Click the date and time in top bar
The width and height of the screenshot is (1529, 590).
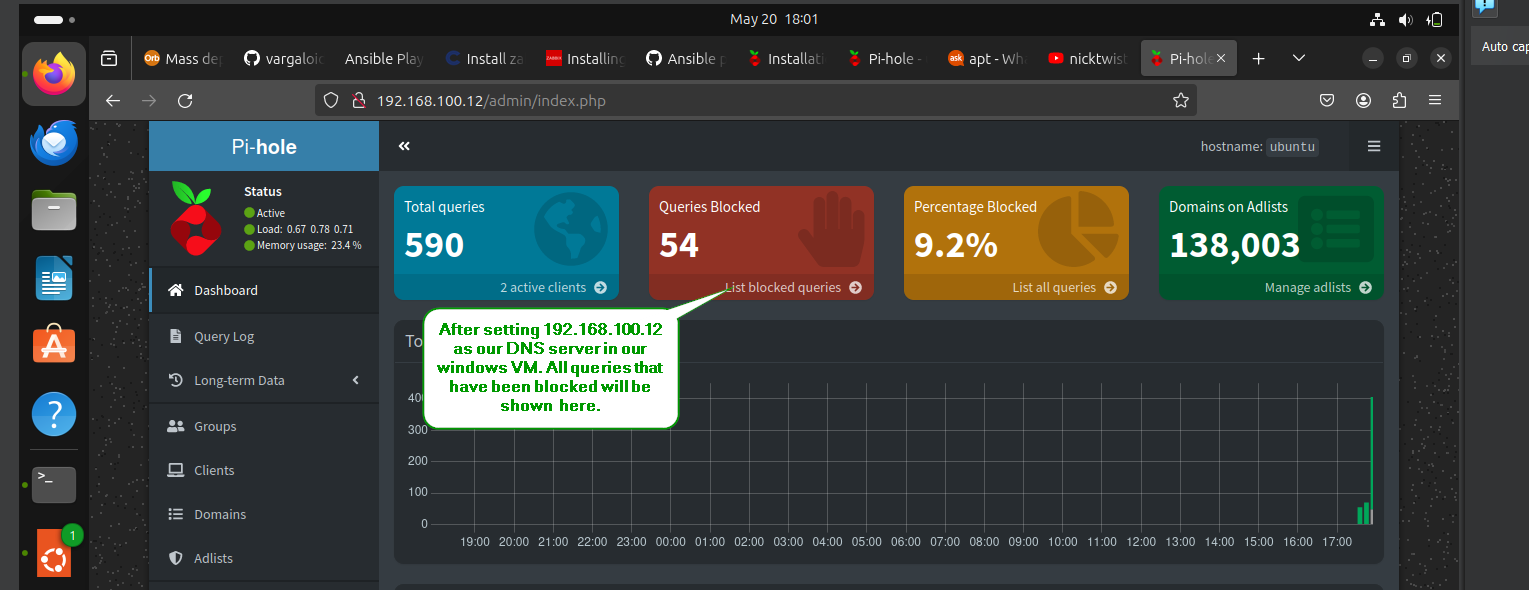[x=774, y=19]
